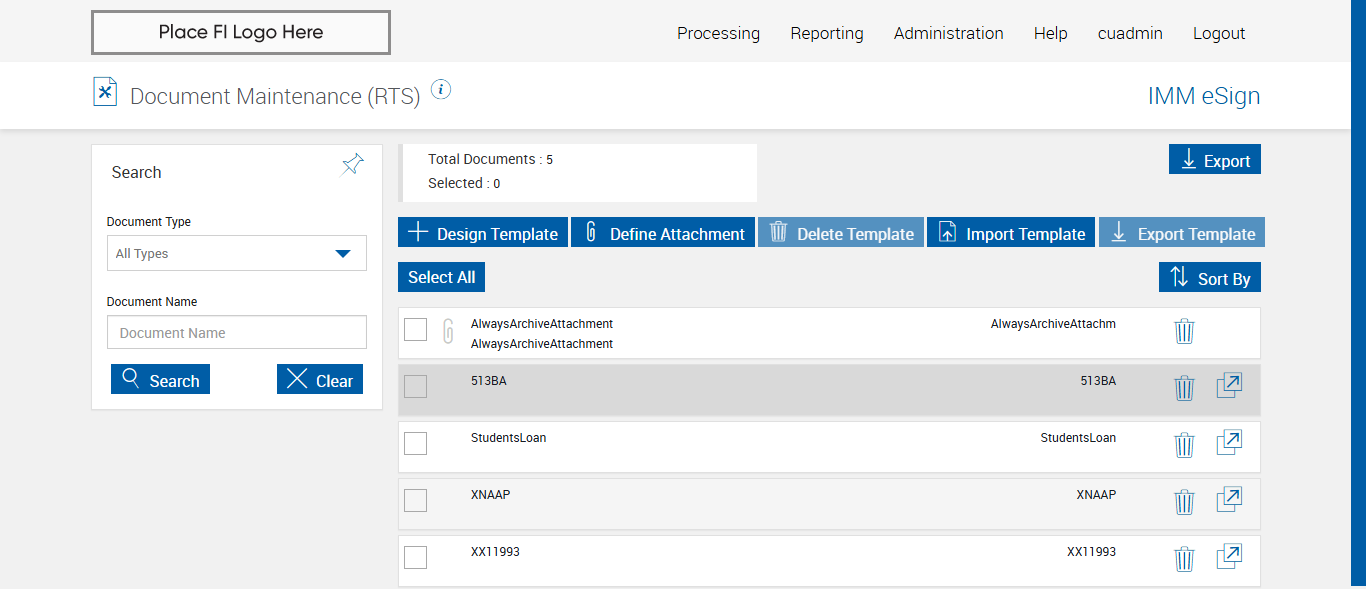The image size is (1366, 589).
Task: Click the Select All button
Action: (441, 277)
